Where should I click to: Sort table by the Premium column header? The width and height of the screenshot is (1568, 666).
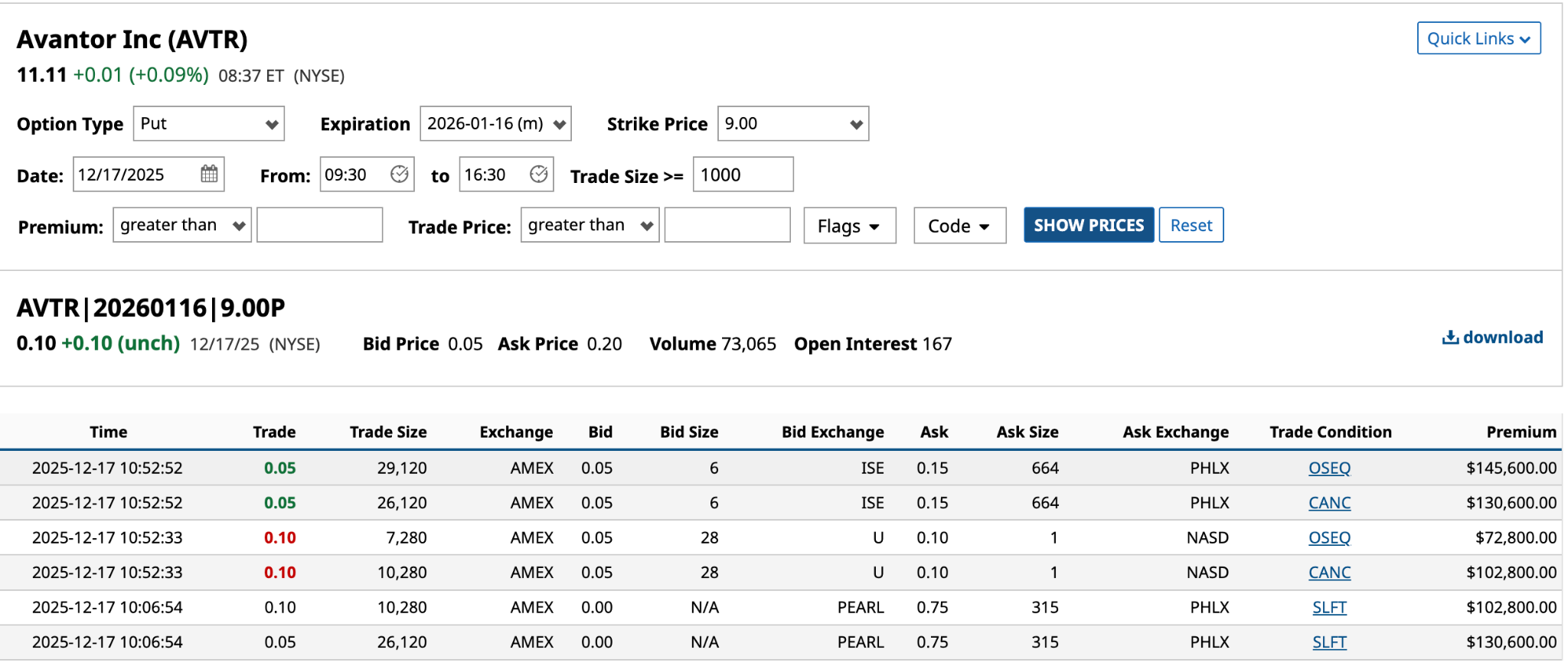coord(1521,432)
